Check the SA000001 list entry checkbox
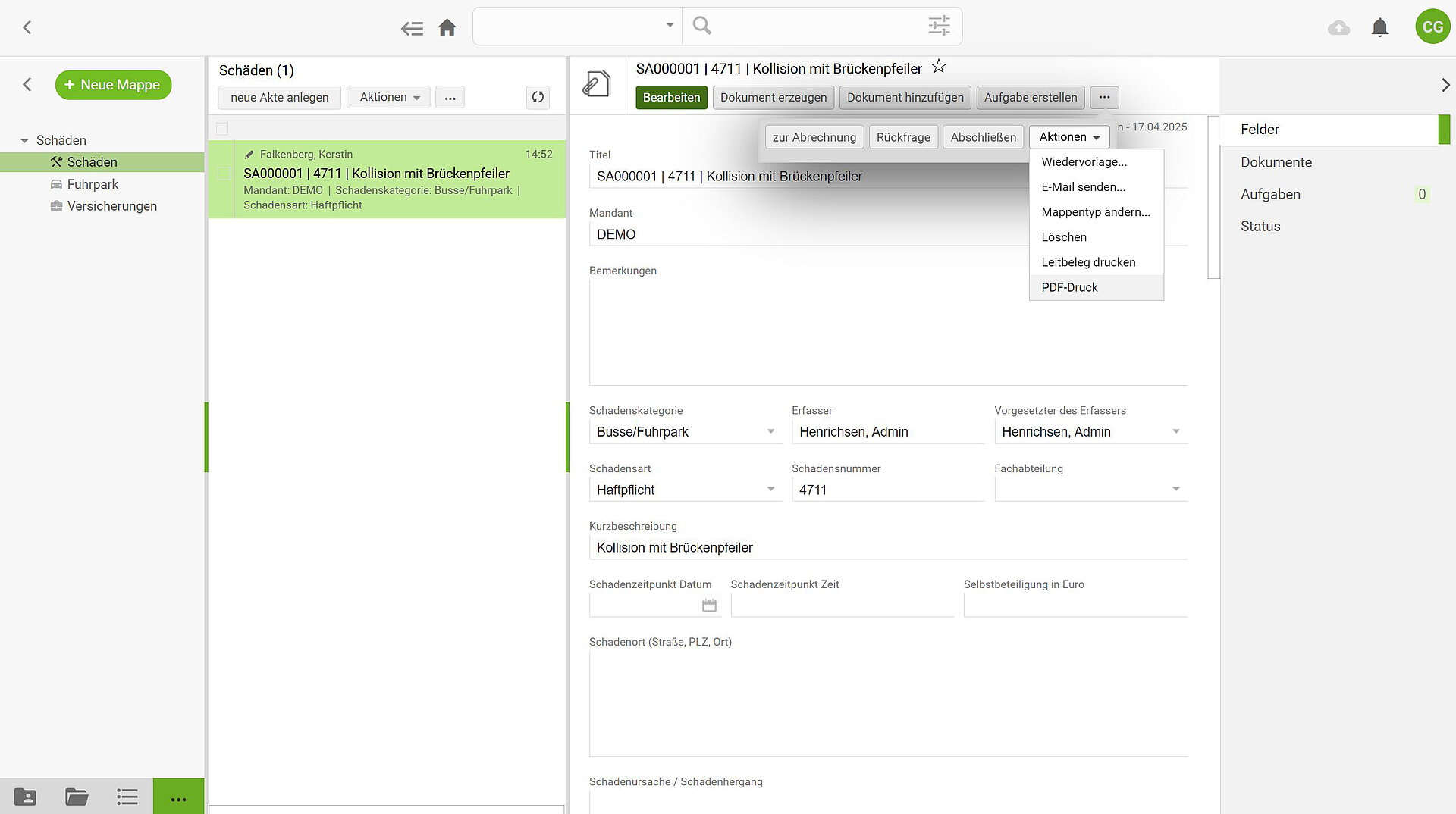Viewport: 1456px width, 814px height. click(223, 174)
